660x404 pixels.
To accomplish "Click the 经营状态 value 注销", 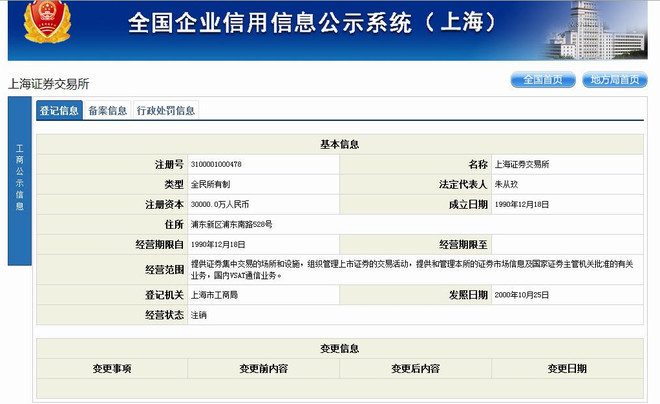I will (x=199, y=315).
